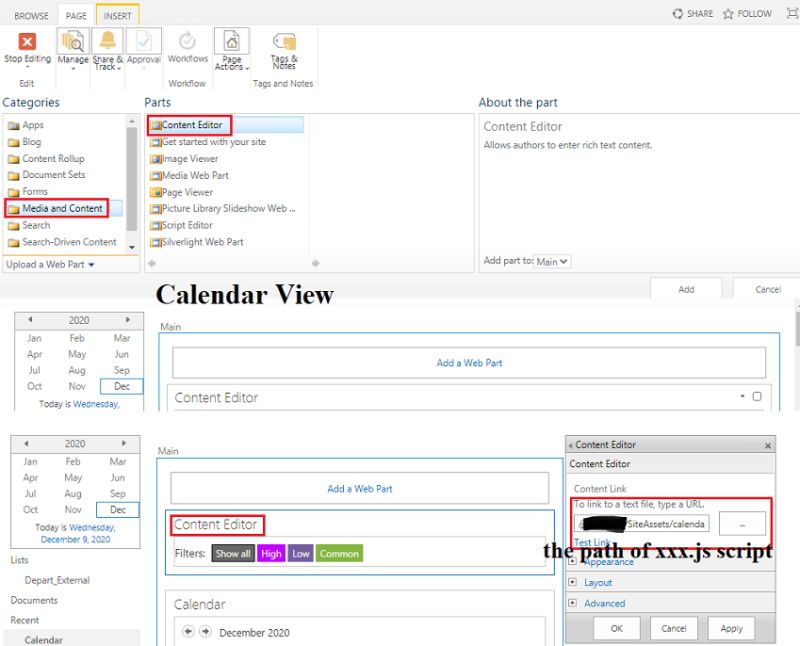Image resolution: width=800 pixels, height=646 pixels.
Task: Check the Content Editor web part selection box
Action: (757, 395)
